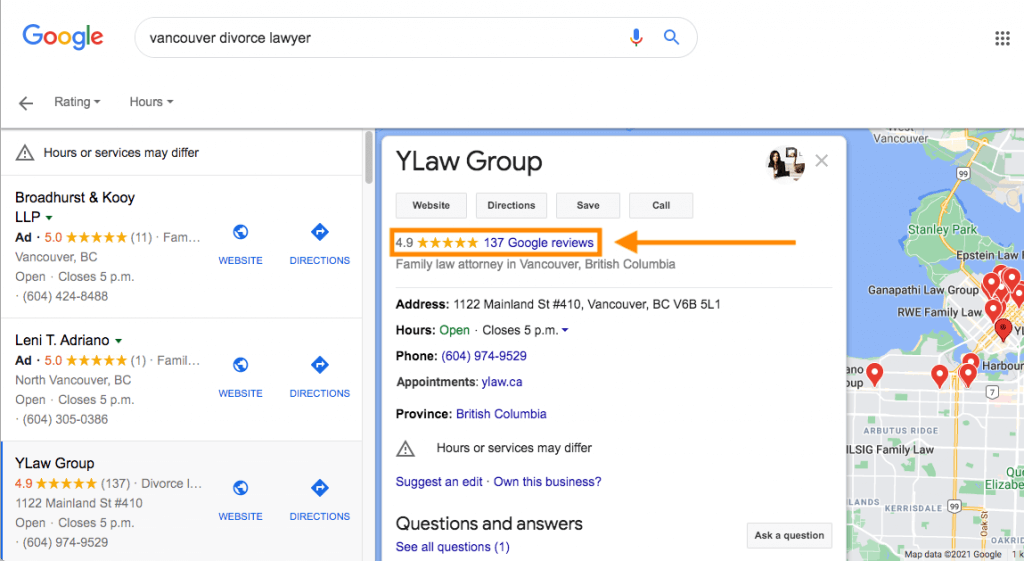Click the Stanley Park map label

[942, 229]
